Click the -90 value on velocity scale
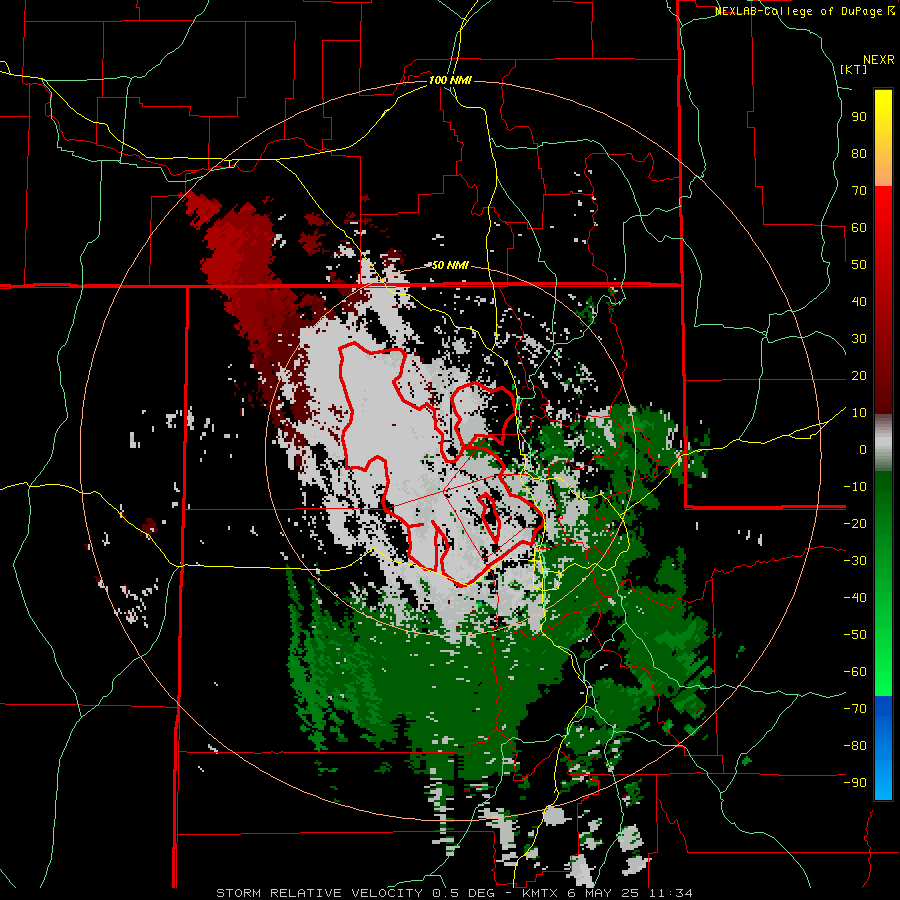 pos(855,783)
